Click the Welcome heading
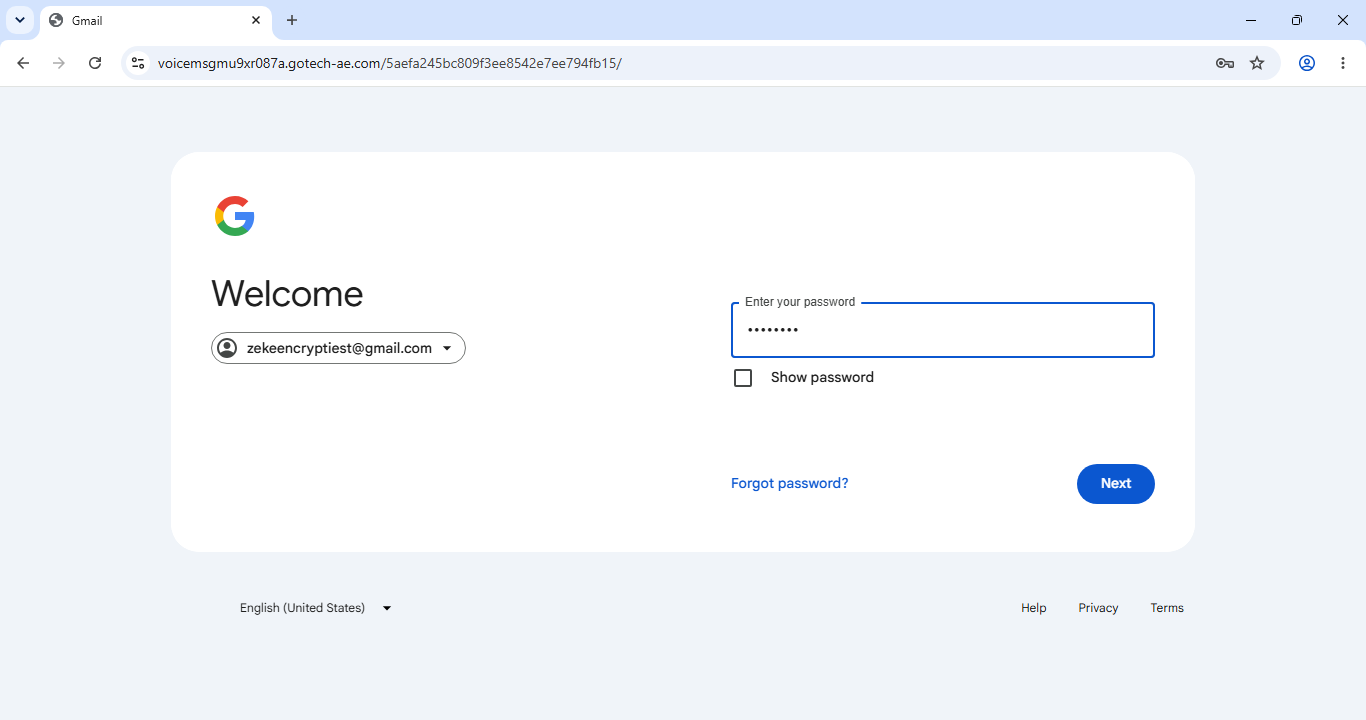The height and width of the screenshot is (720, 1366). pos(287,294)
